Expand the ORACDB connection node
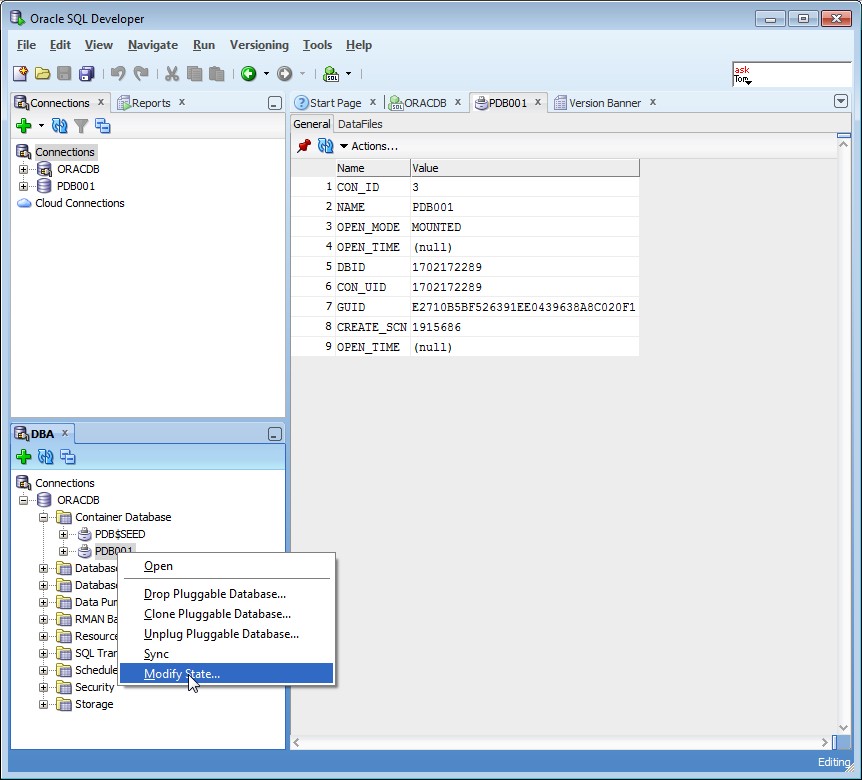 [x=24, y=168]
